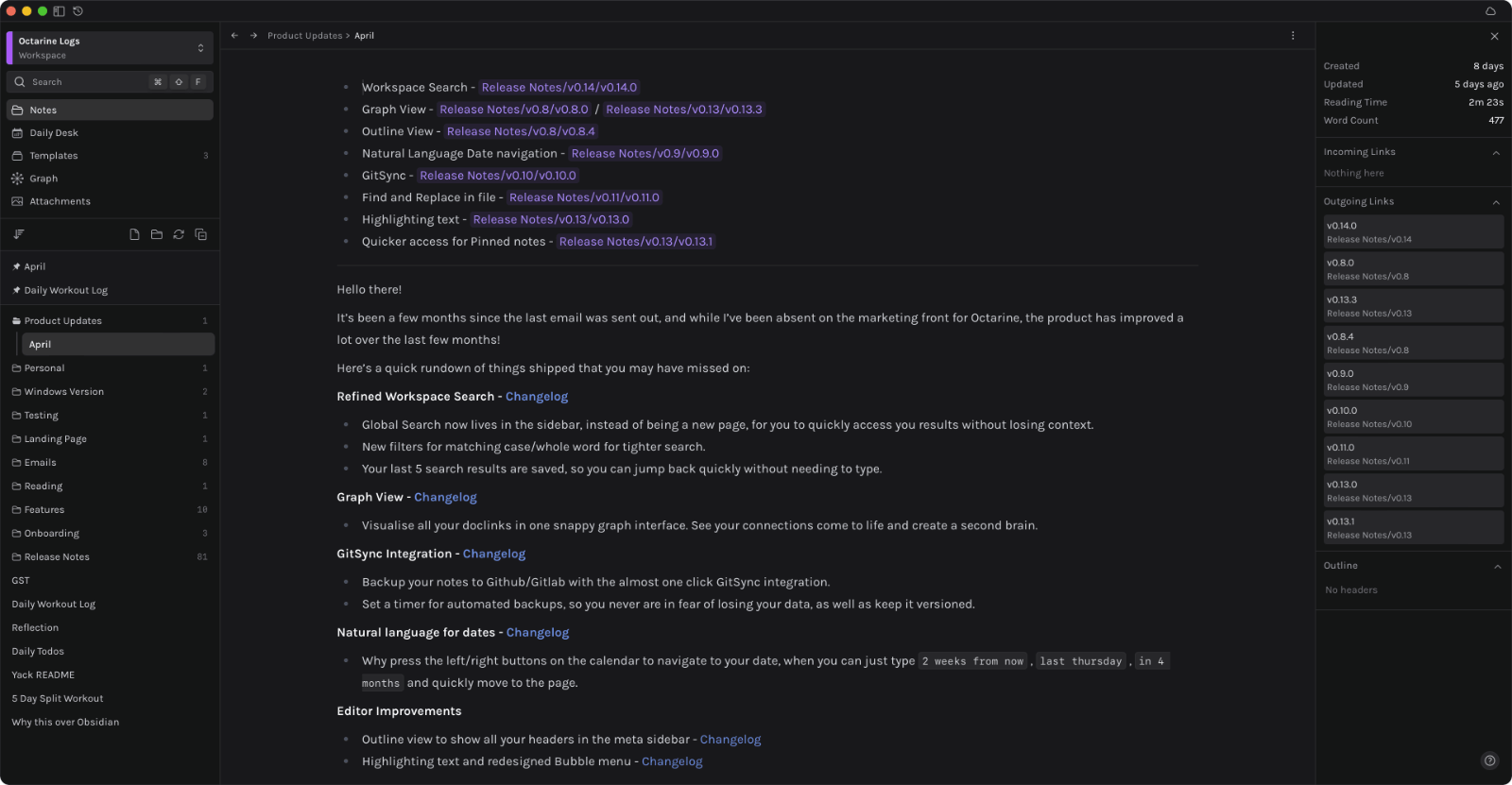The height and width of the screenshot is (785, 1512).
Task: Create a new note with file icon
Action: [x=134, y=234]
